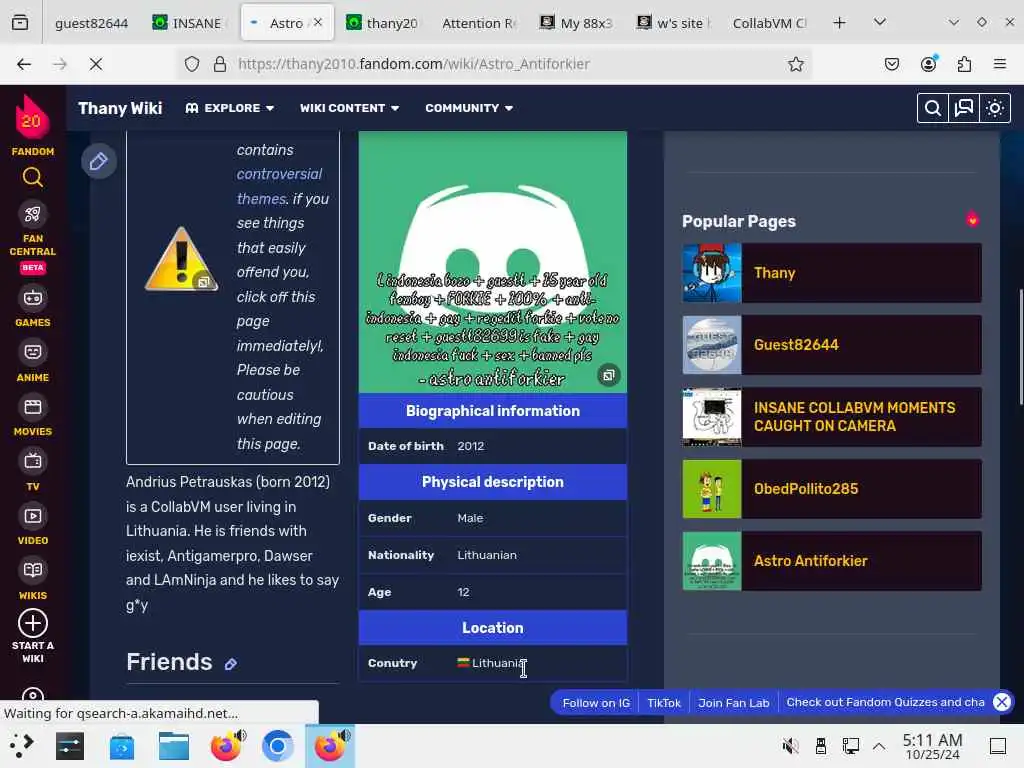Open Firefox account icon

coord(928,64)
